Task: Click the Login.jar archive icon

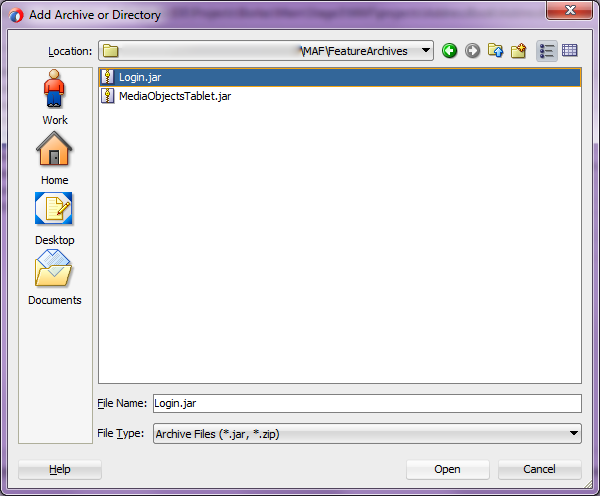Action: pyautogui.click(x=108, y=77)
